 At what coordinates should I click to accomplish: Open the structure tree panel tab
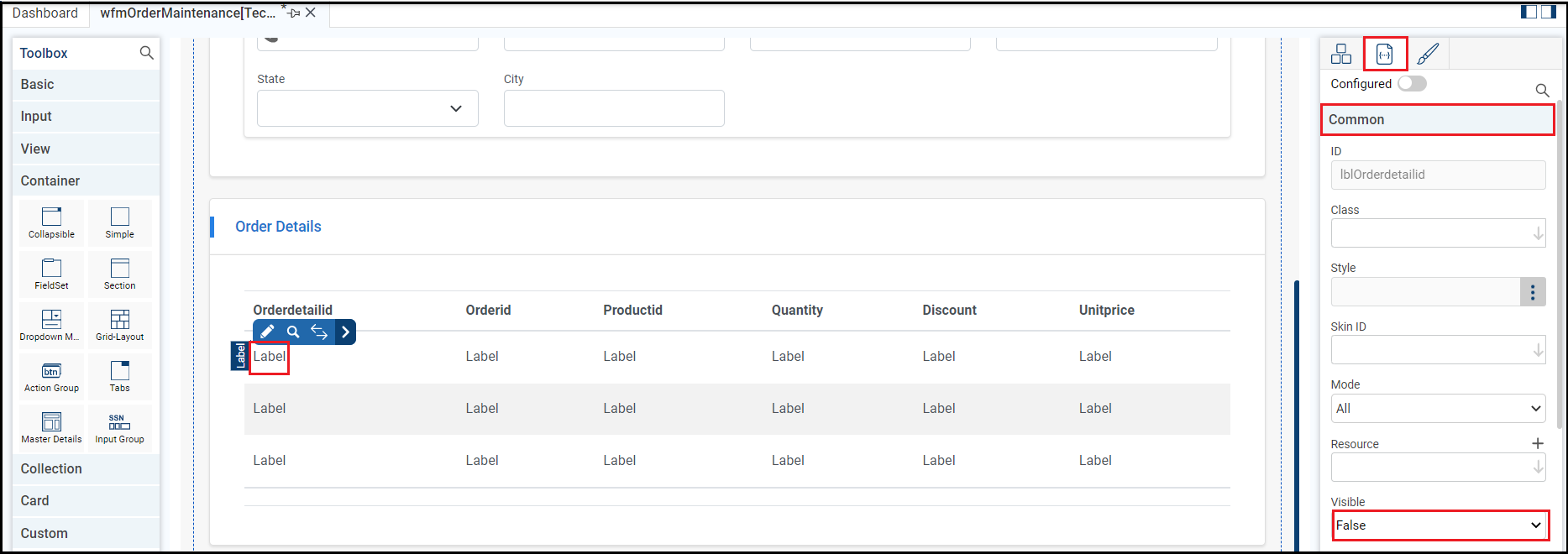[x=1341, y=55]
